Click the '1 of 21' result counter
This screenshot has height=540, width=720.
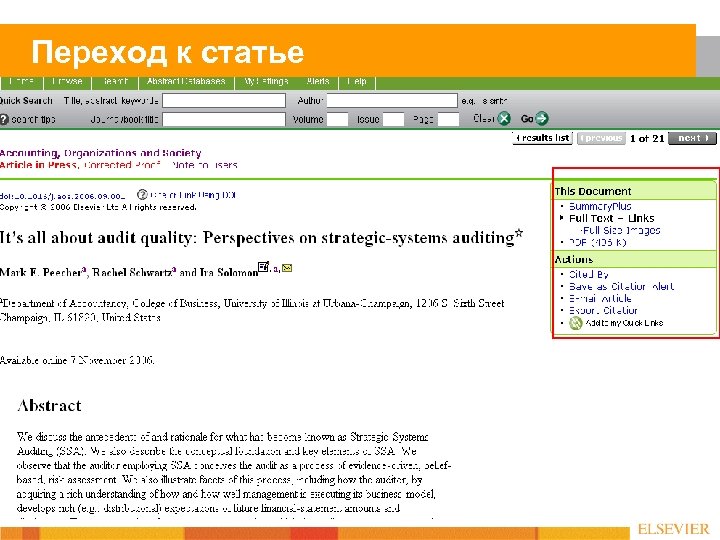pos(647,138)
